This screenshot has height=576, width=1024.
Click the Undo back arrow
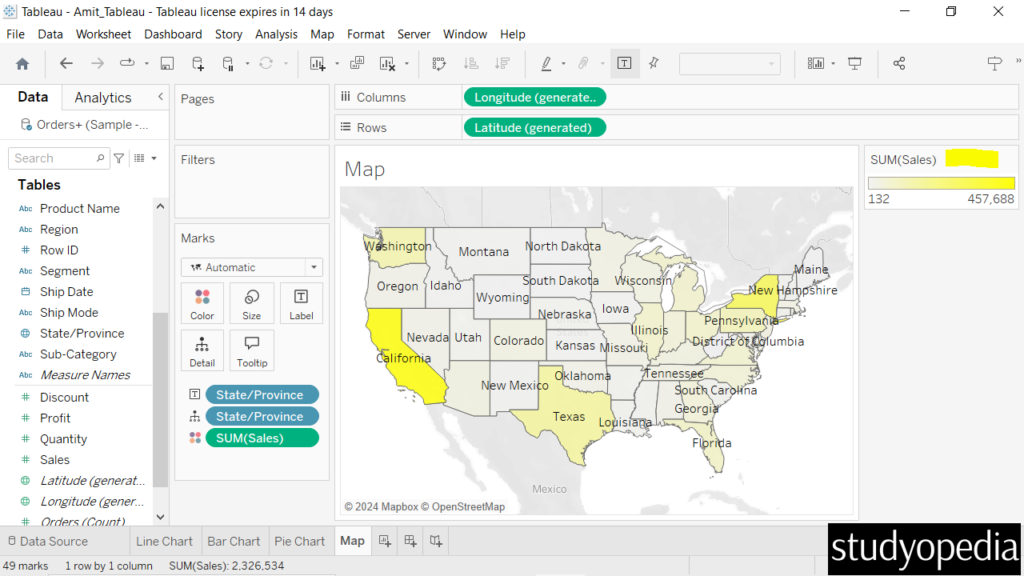pos(66,63)
